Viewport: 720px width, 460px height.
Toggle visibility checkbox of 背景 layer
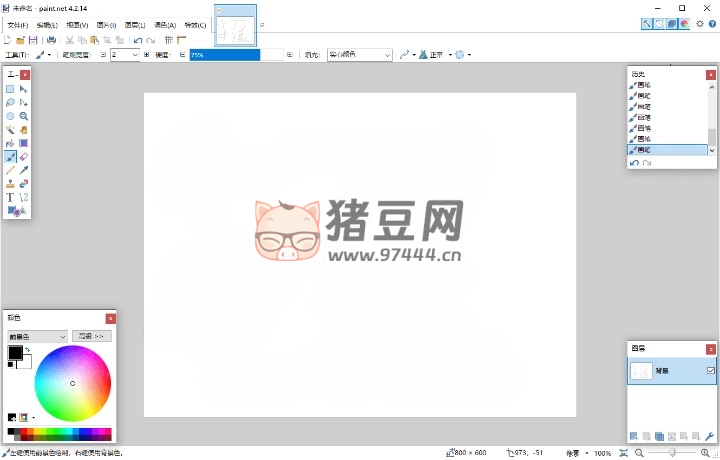[x=711, y=371]
